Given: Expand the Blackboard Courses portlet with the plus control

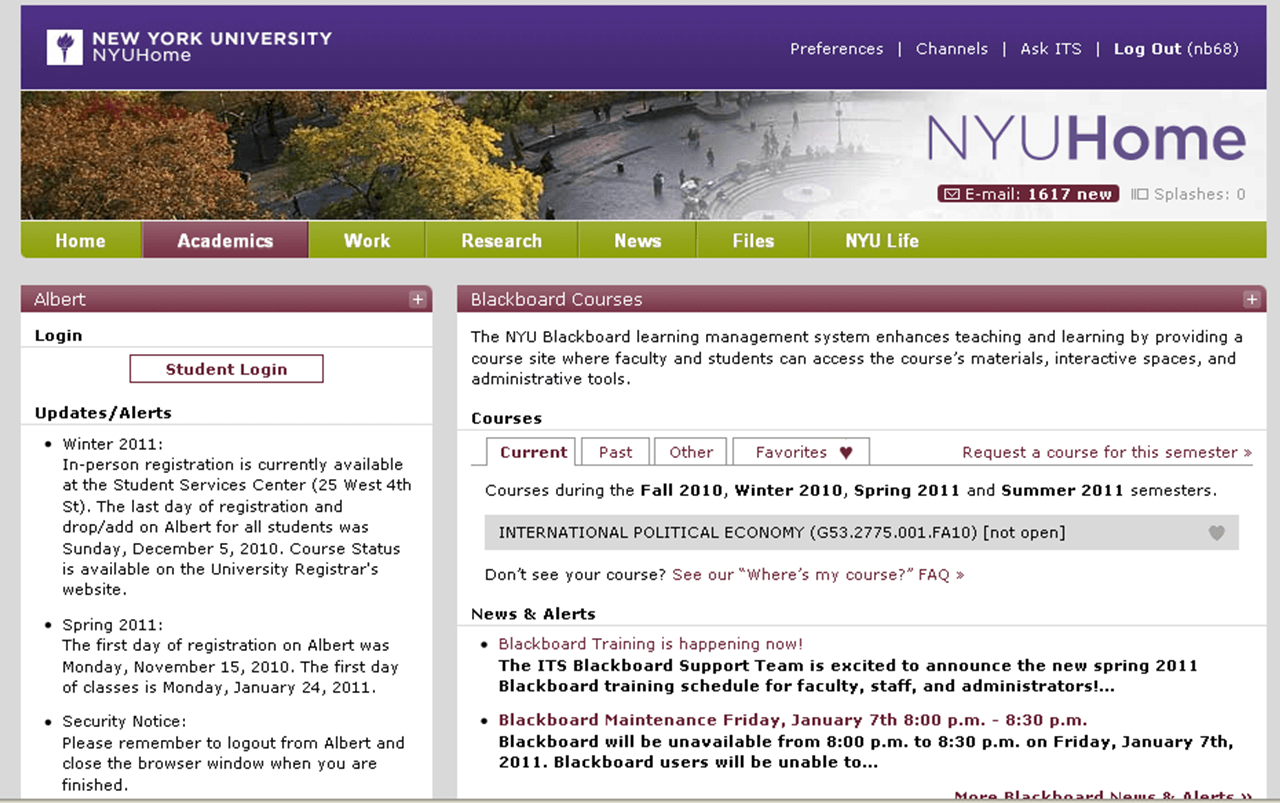Looking at the screenshot, I should pyautogui.click(x=1251, y=299).
